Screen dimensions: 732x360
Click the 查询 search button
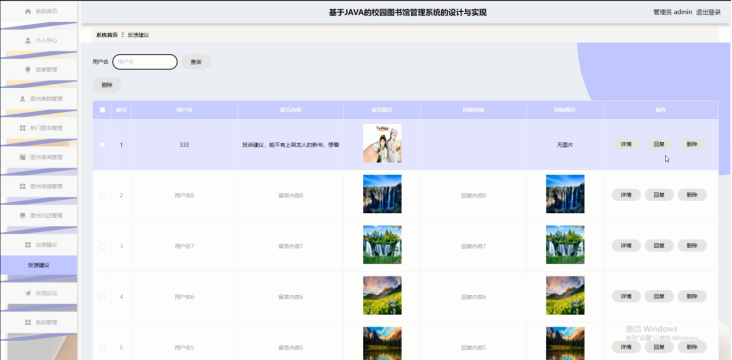coord(196,62)
